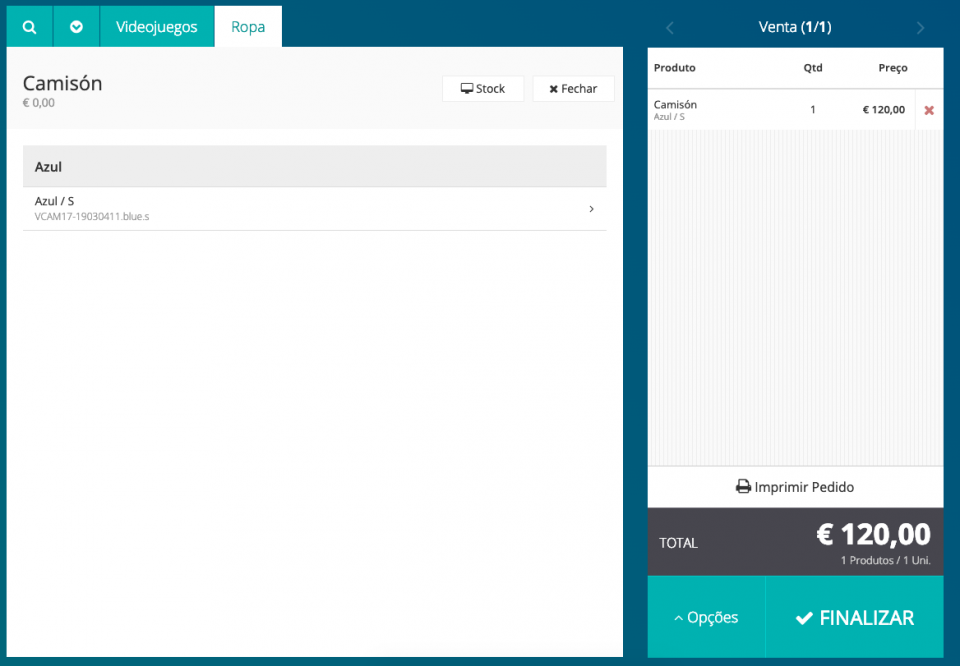The width and height of the screenshot is (960, 666).
Task: Finish the sale with FINALIZAR
Action: click(854, 617)
